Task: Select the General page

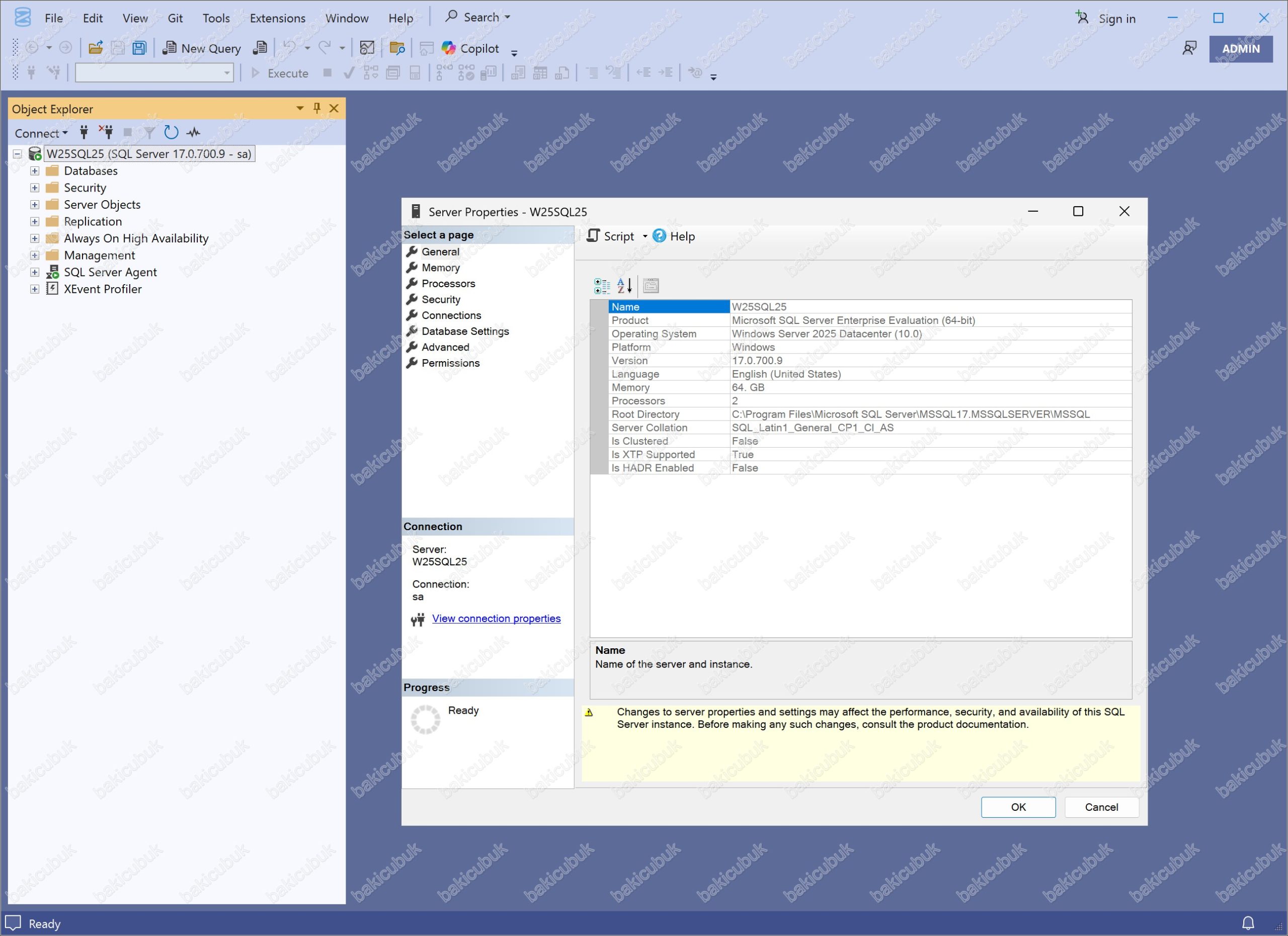Action: click(440, 251)
